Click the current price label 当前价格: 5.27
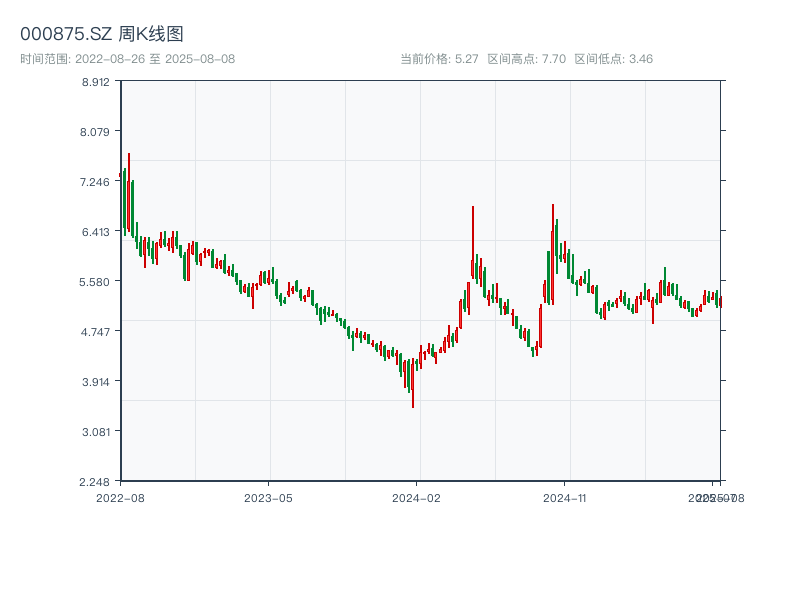Viewport: 800px width, 600px height. [x=439, y=59]
